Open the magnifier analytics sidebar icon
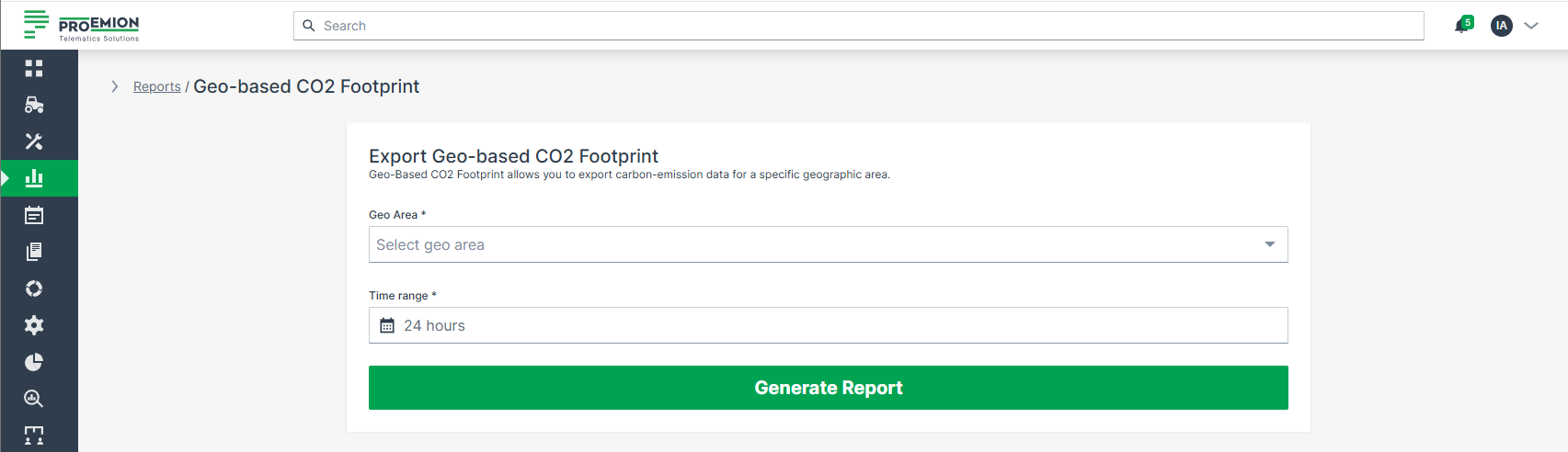 coord(34,399)
